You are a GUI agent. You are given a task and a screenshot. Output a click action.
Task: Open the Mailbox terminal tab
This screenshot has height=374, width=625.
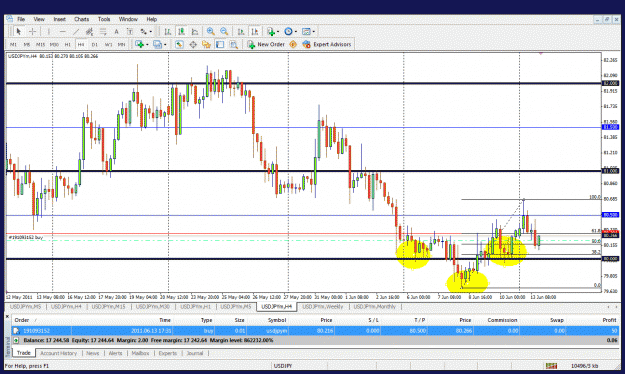point(140,353)
